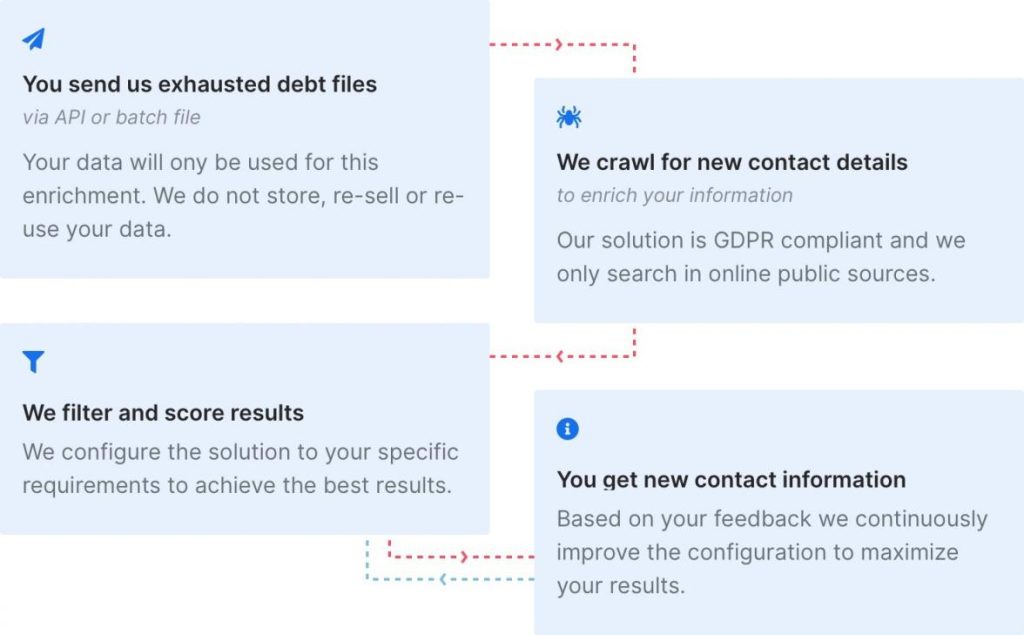Screen dimensions: 1024x635
Task: Click the heading 'We filter and score results'
Action: [163, 412]
